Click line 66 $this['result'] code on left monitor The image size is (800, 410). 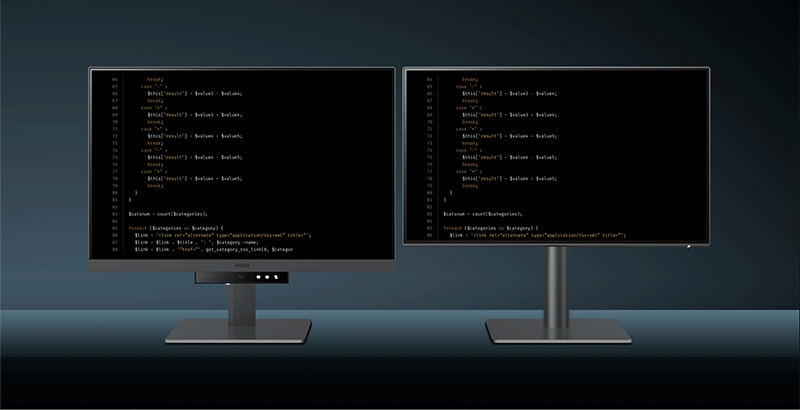[194, 93]
